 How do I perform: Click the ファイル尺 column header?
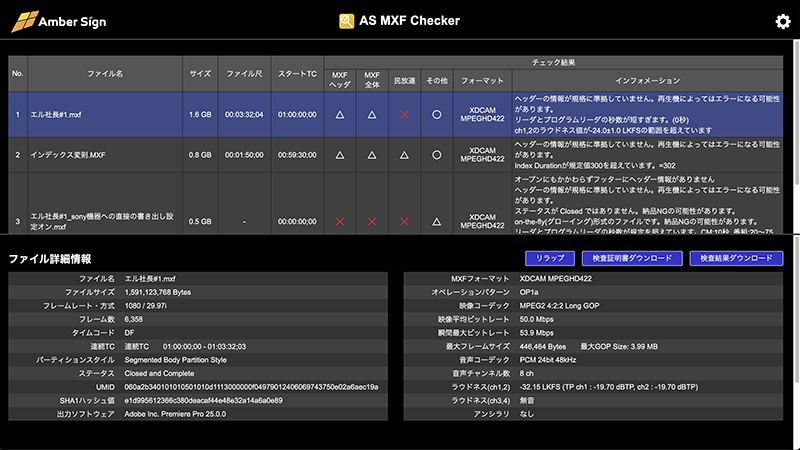tap(244, 73)
